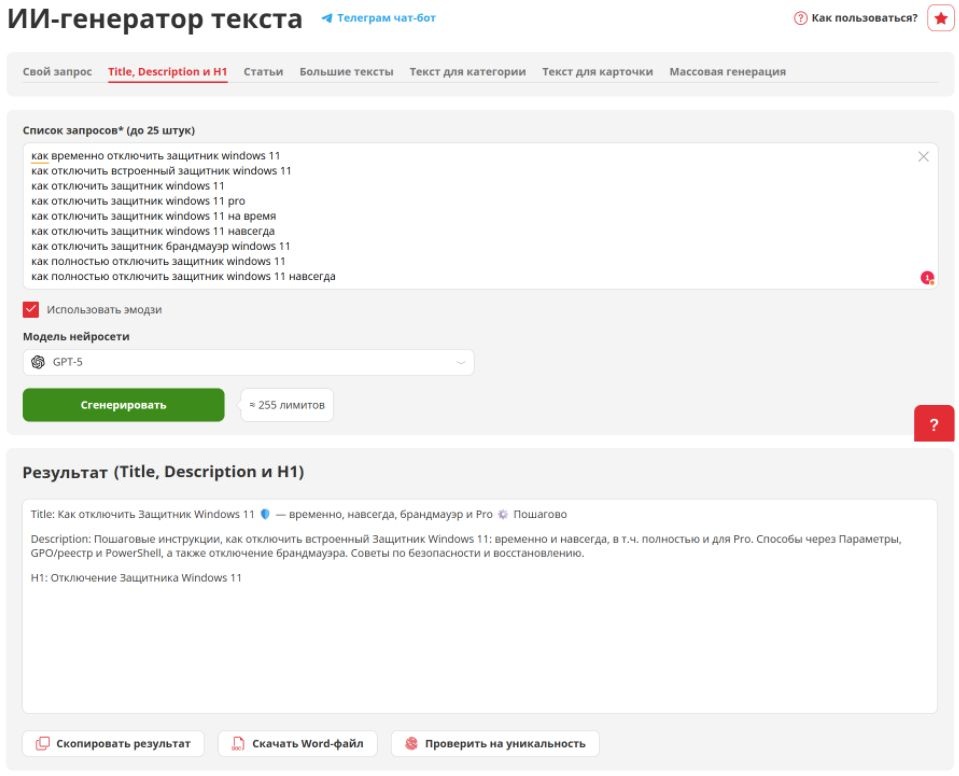Click the copy icon in Скопировать результат

42,744
